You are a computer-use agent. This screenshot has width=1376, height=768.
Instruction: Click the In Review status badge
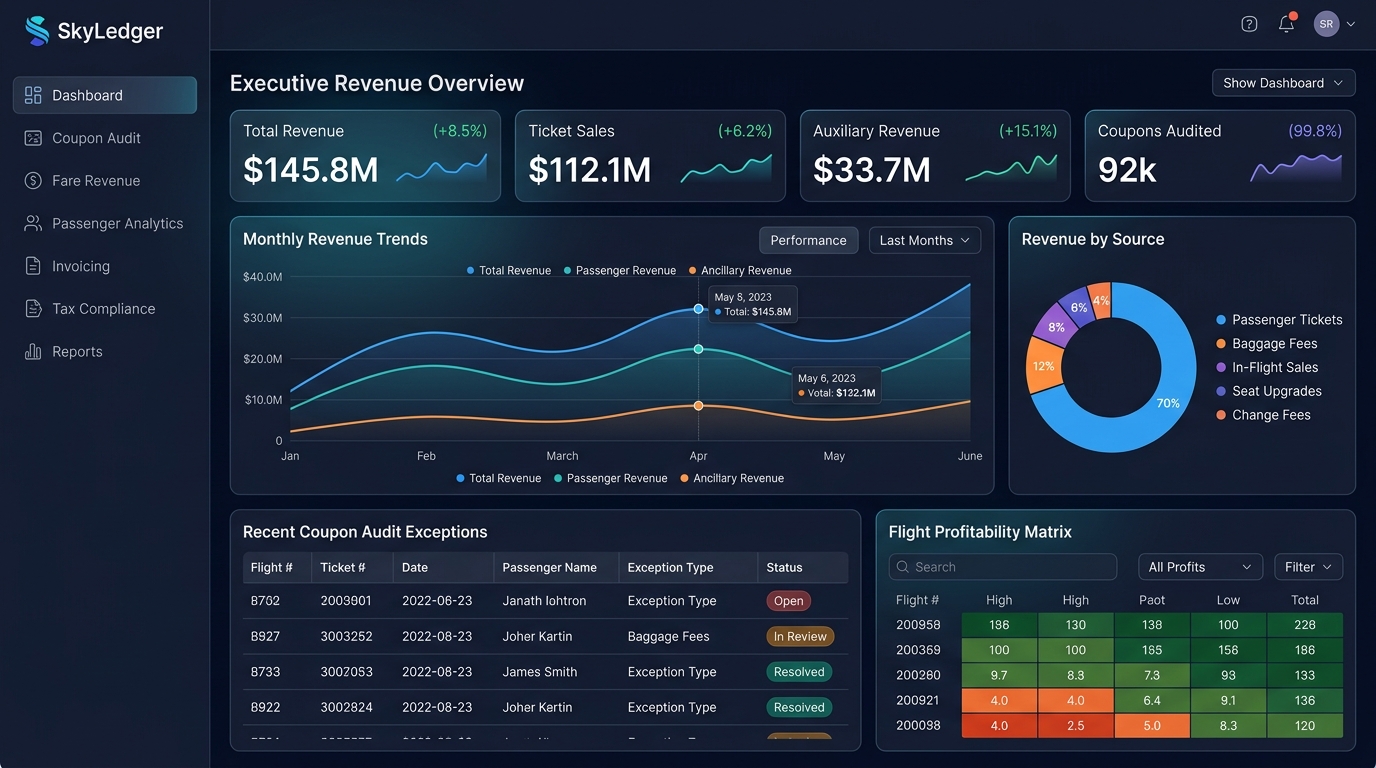click(800, 636)
